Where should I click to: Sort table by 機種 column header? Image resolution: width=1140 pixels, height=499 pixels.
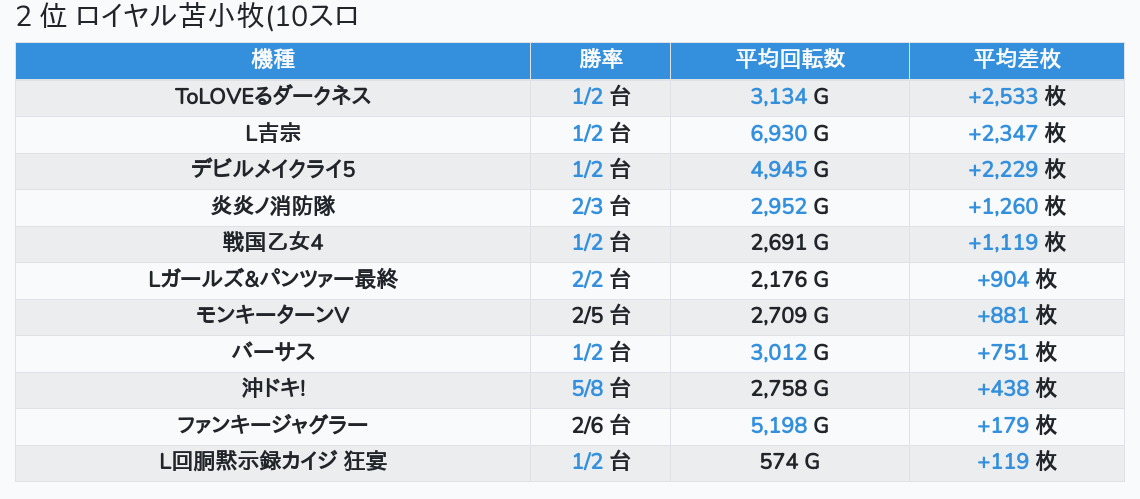tap(273, 60)
